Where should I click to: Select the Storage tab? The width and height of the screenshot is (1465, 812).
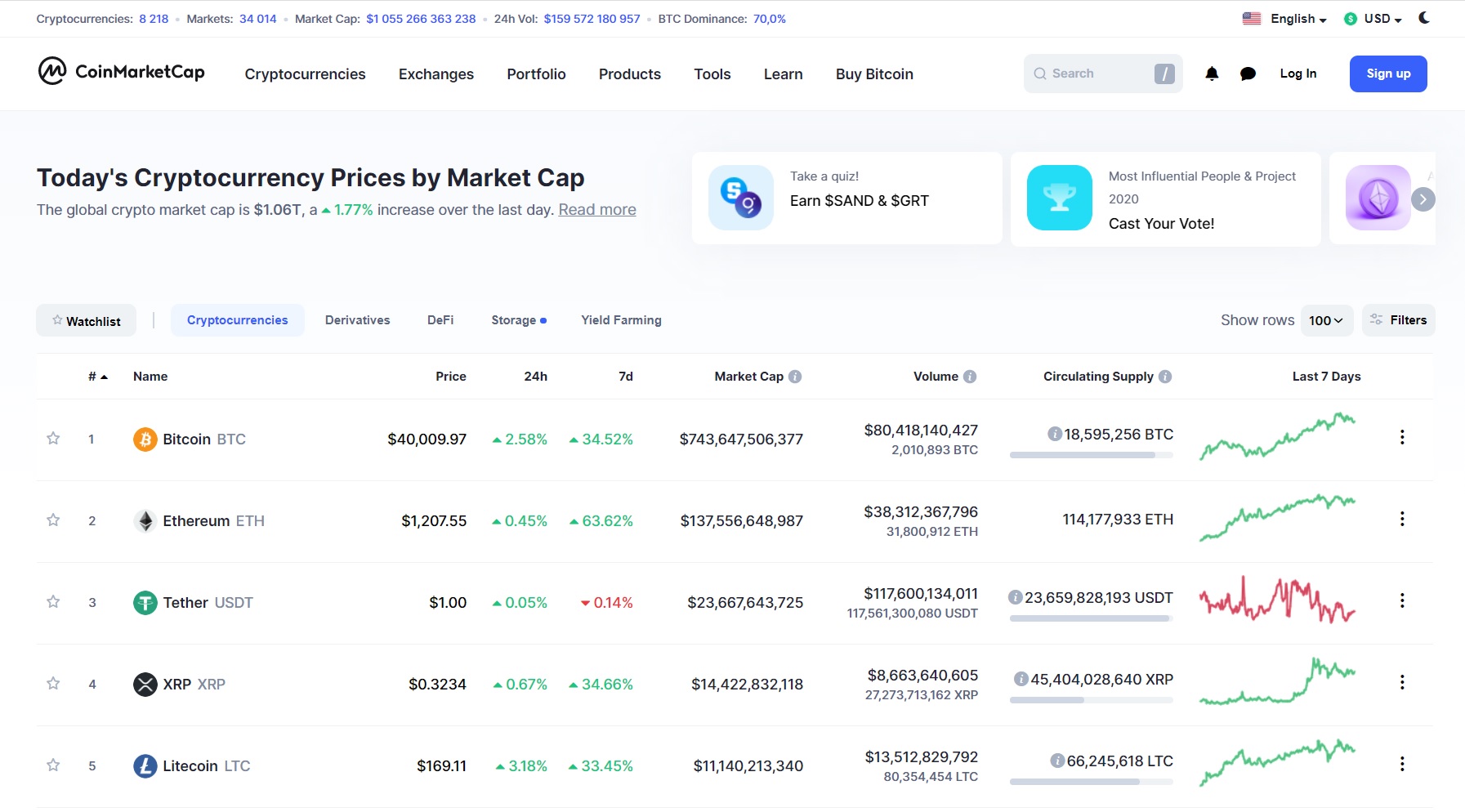(x=518, y=320)
